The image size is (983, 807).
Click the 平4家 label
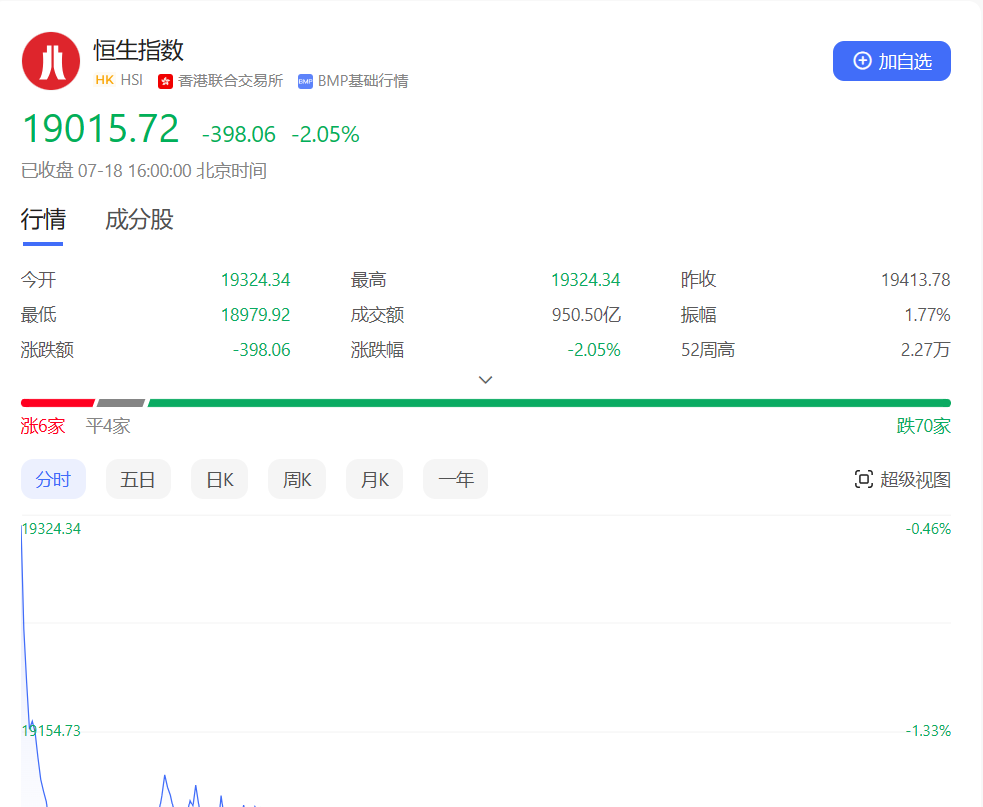(x=108, y=426)
